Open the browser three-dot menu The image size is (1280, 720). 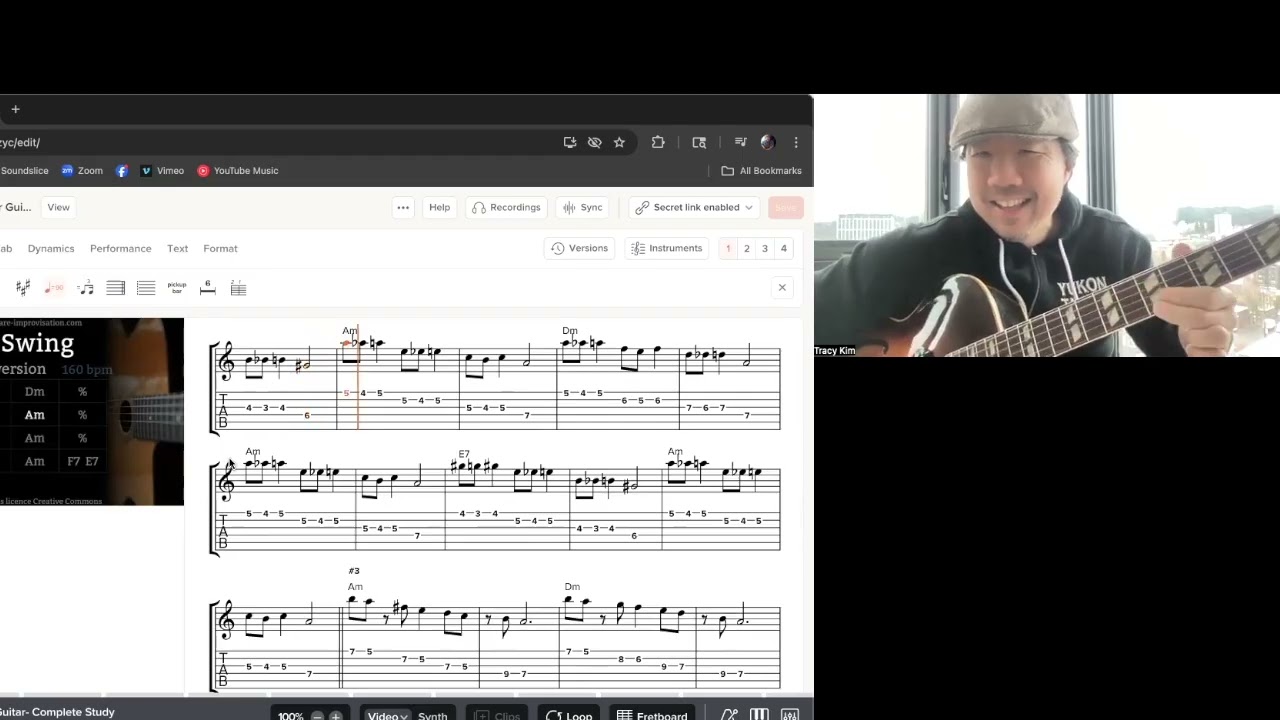[796, 143]
